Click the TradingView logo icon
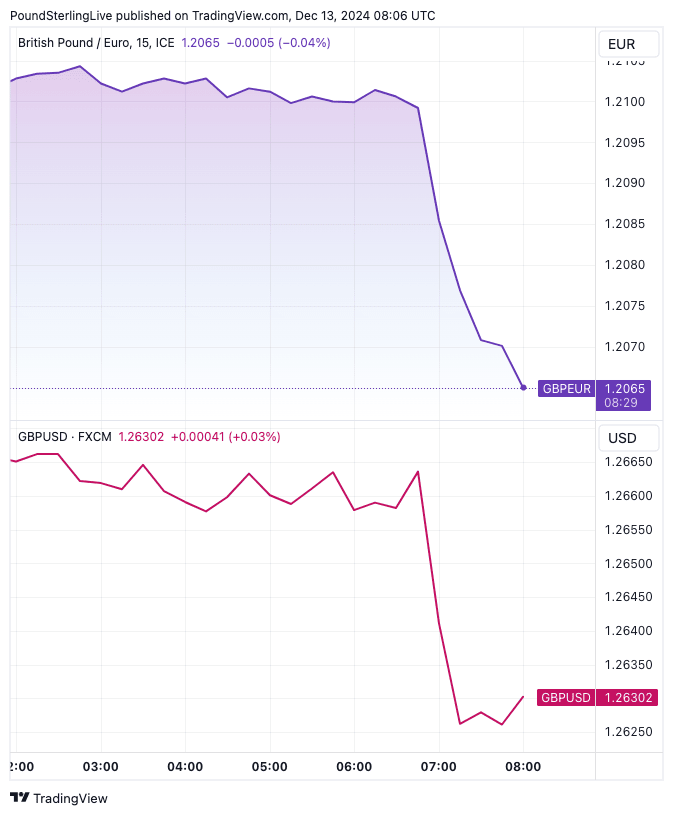This screenshot has height=815, width=673. click(x=19, y=798)
